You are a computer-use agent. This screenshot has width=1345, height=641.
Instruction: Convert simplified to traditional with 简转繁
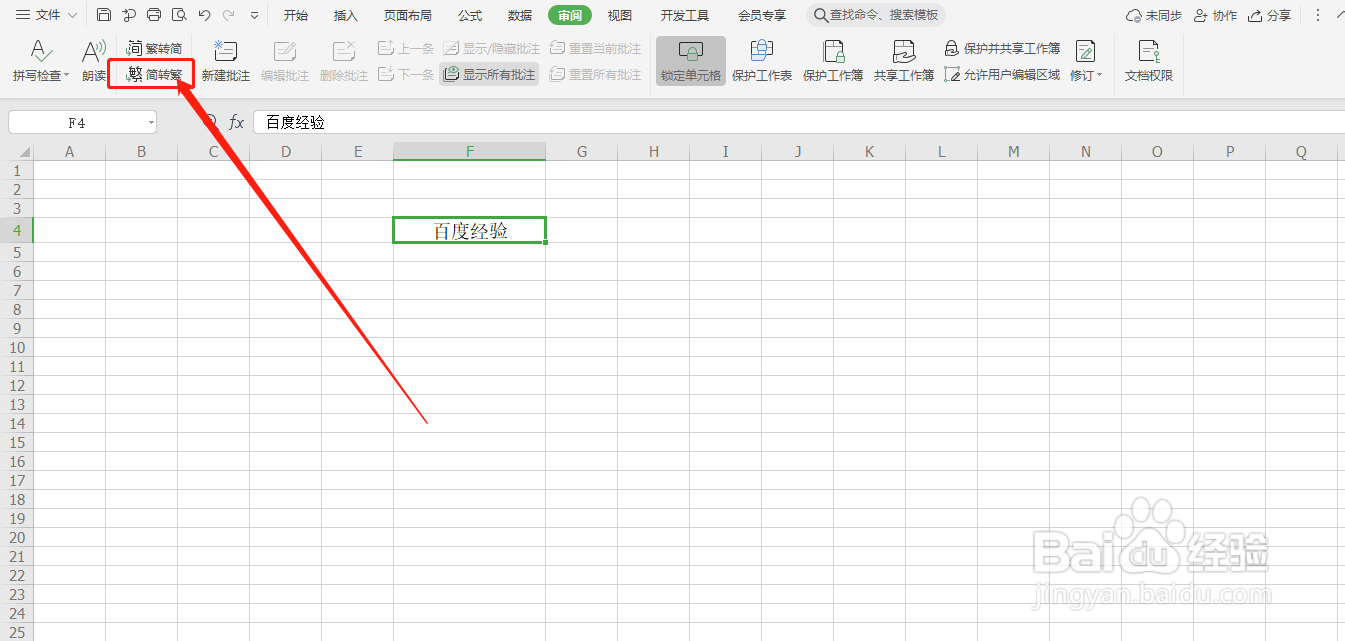tap(154, 74)
